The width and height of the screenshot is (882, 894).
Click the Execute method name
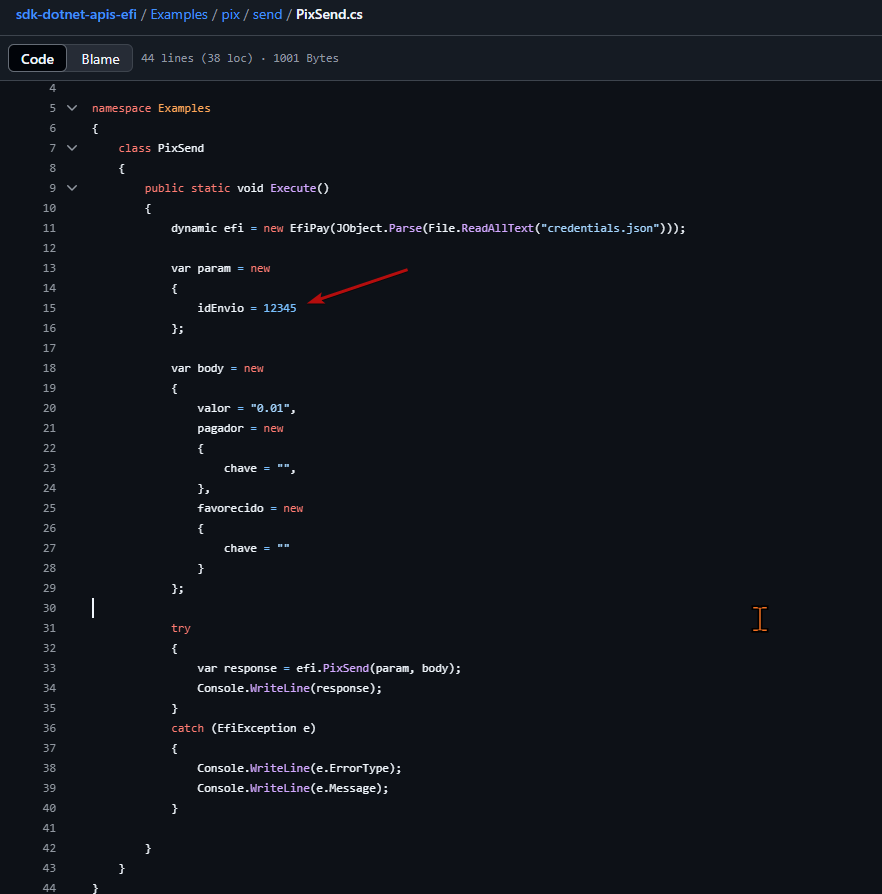pyautogui.click(x=293, y=188)
